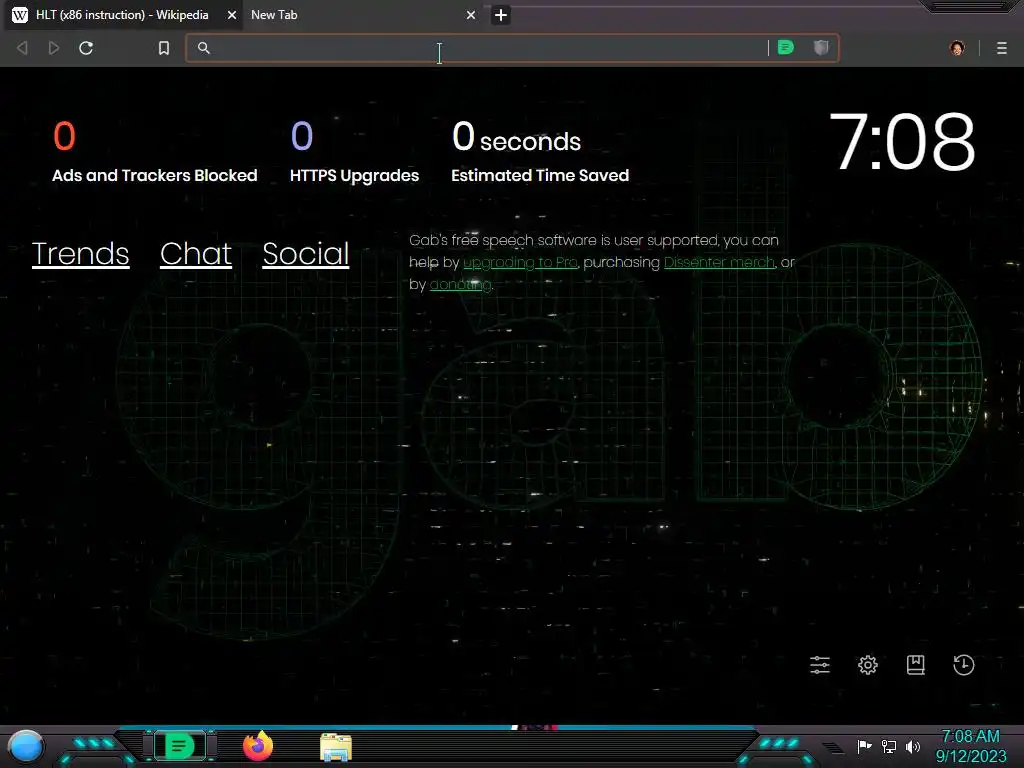1024x768 pixels.
Task: Reload the current page
Action: 86,48
